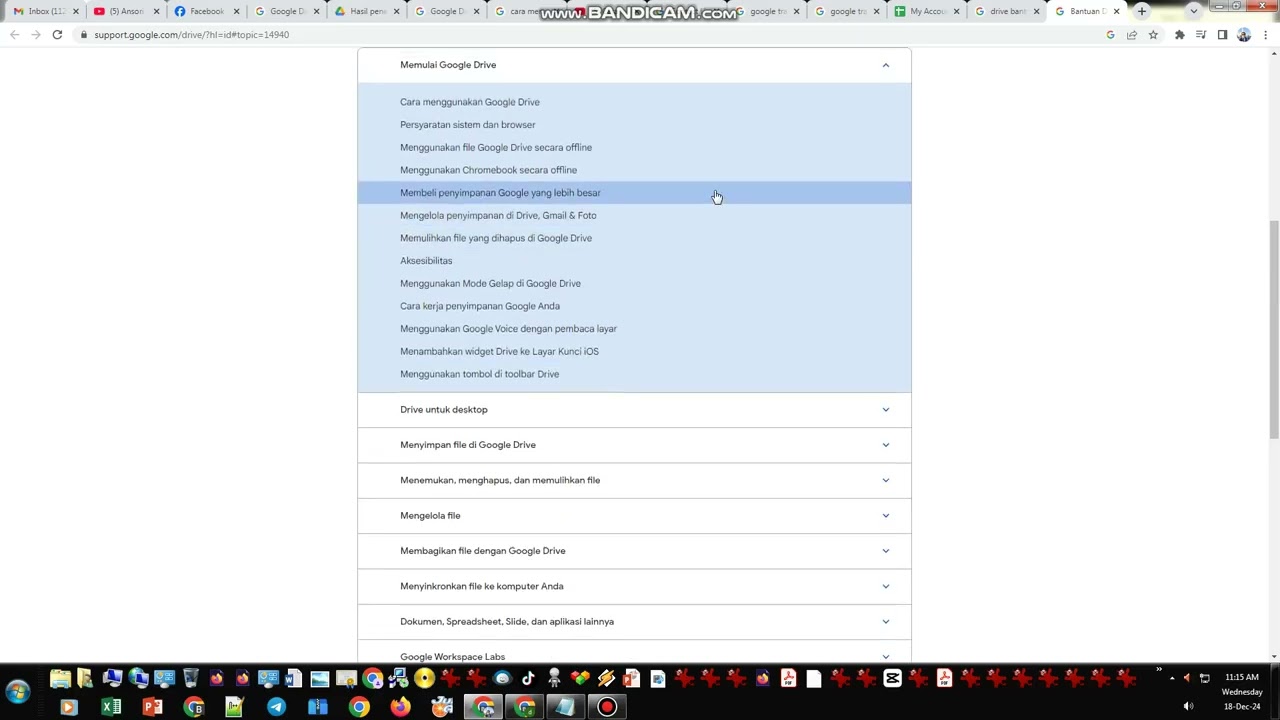
Task: Click the page vertical scrollbar thumb
Action: (1274, 328)
